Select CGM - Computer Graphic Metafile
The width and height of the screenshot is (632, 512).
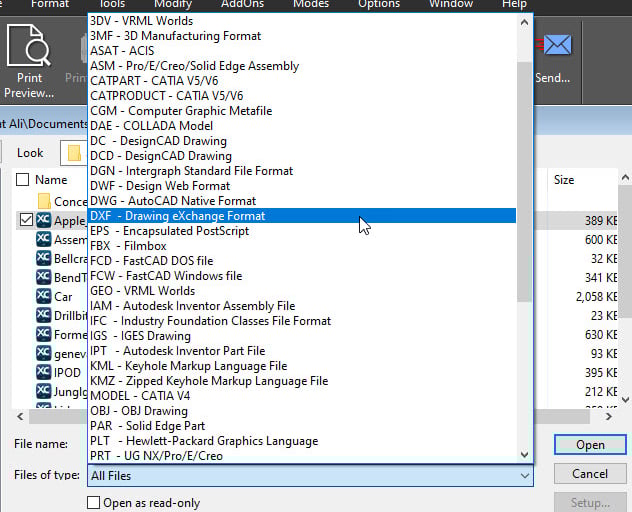click(x=302, y=111)
